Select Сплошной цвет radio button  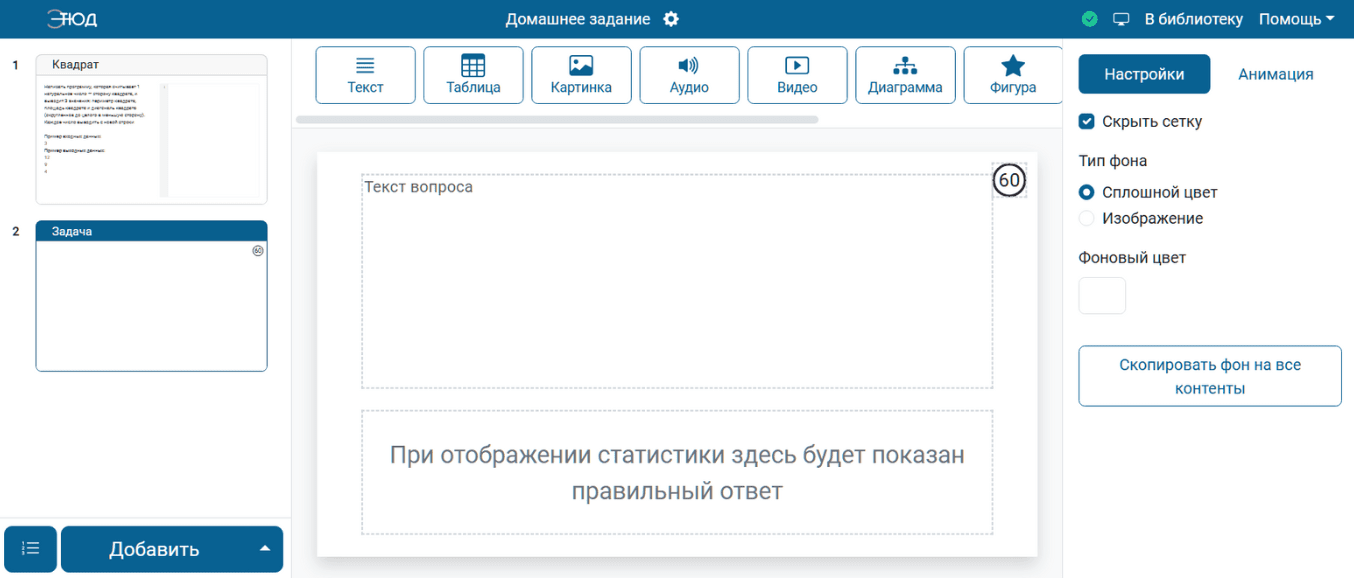[x=1086, y=192]
